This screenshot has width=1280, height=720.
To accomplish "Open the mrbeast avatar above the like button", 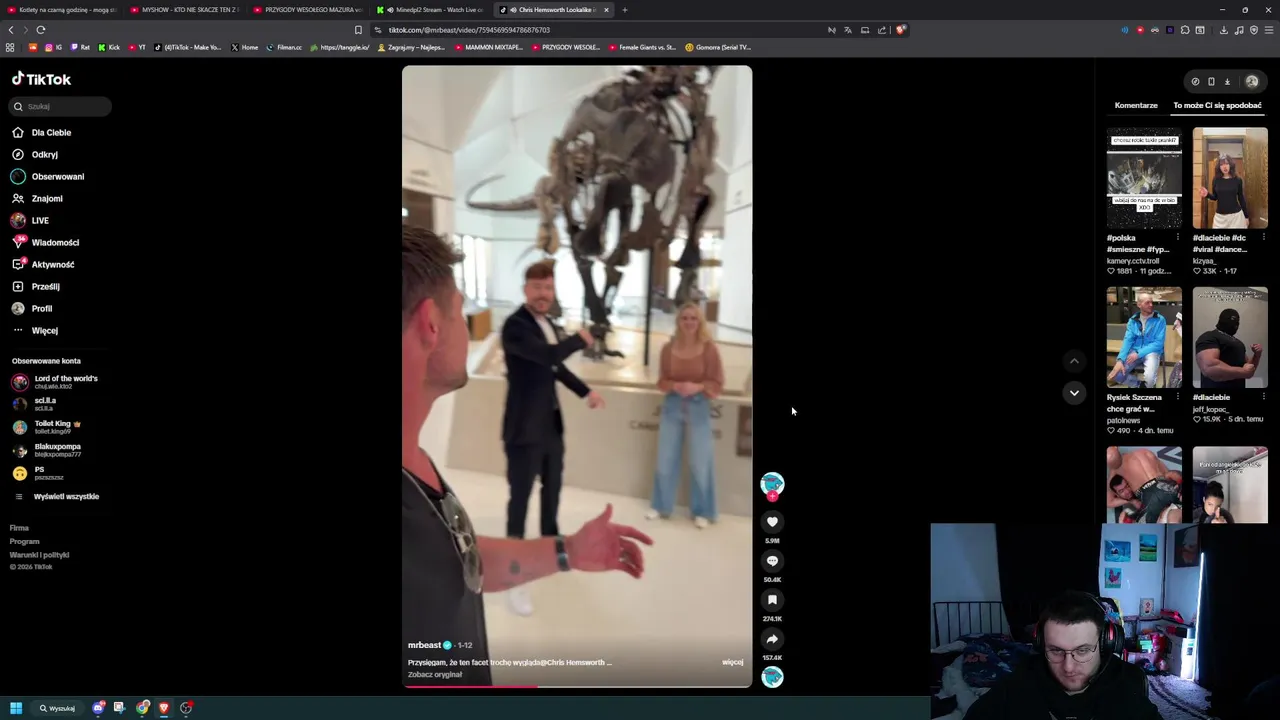I will (x=772, y=485).
